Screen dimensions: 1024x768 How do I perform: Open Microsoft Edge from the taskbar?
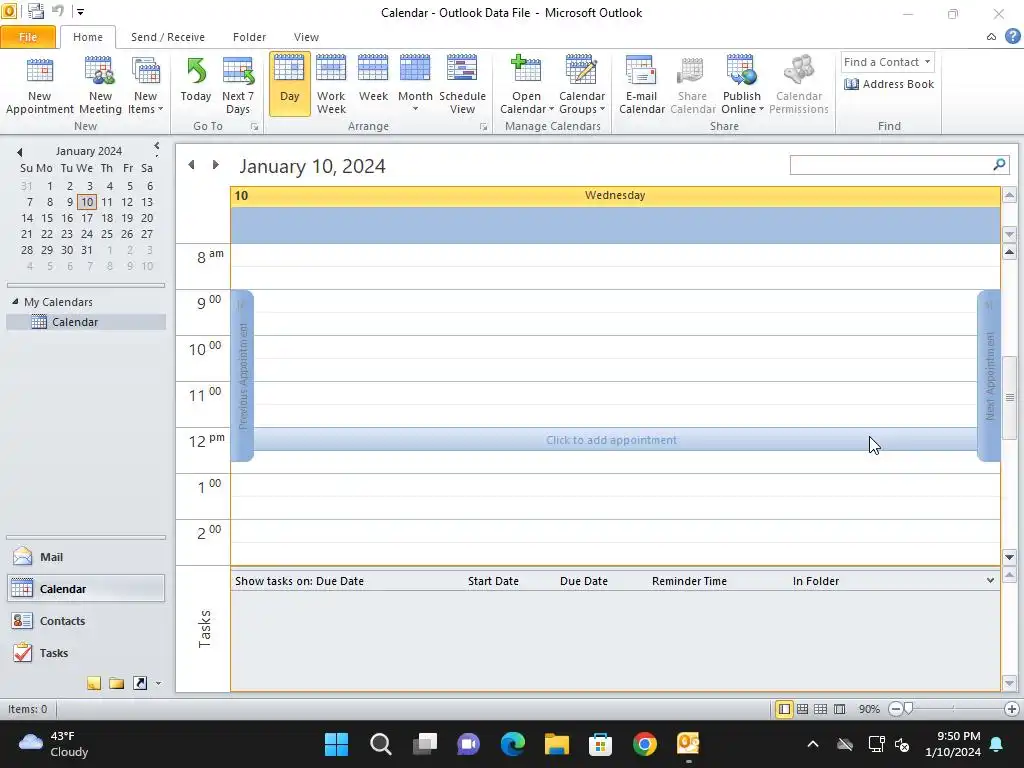pos(513,744)
